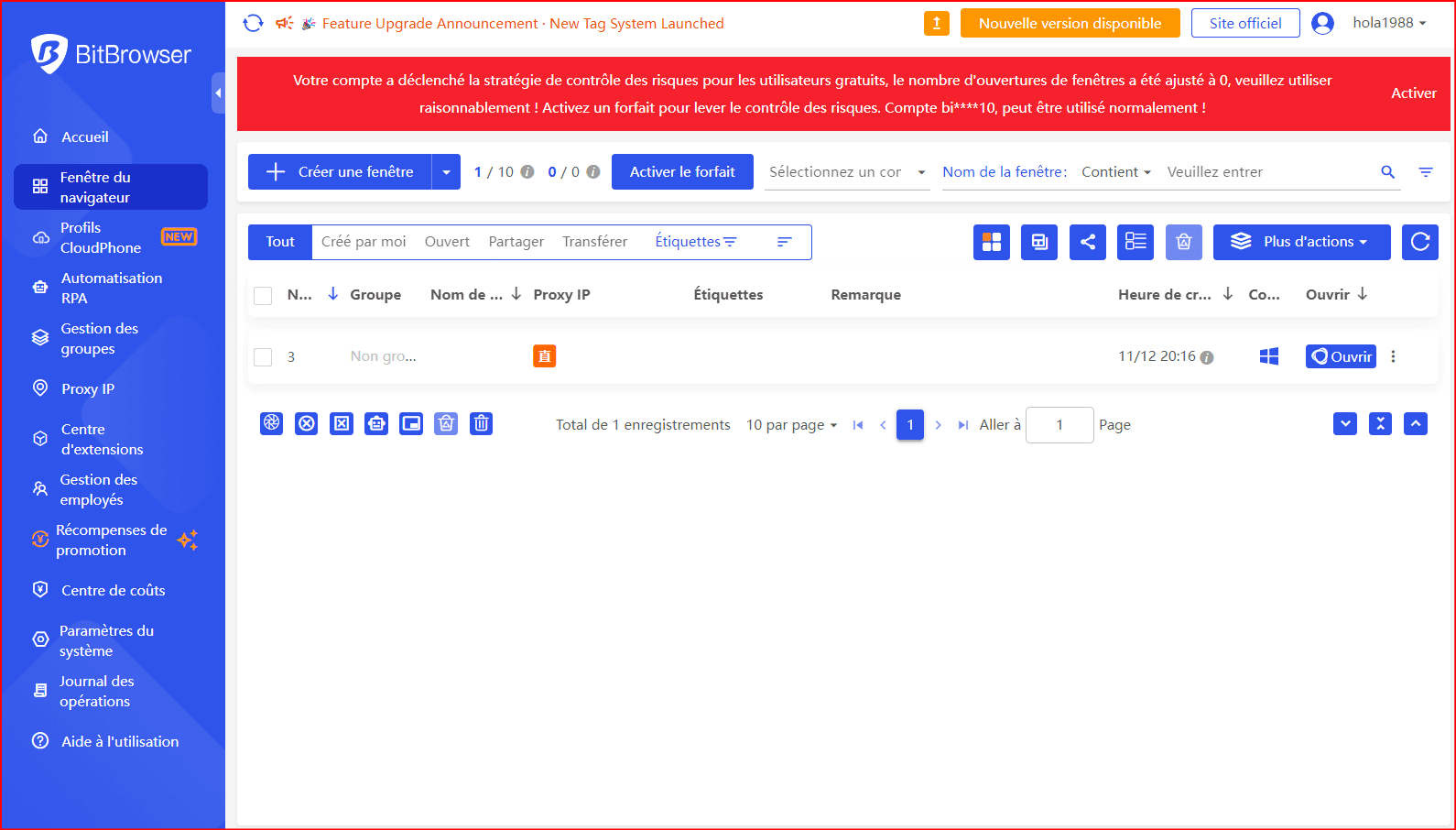The image size is (1456, 830).
Task: Click the trash can delete icon at bottom
Action: 481,423
